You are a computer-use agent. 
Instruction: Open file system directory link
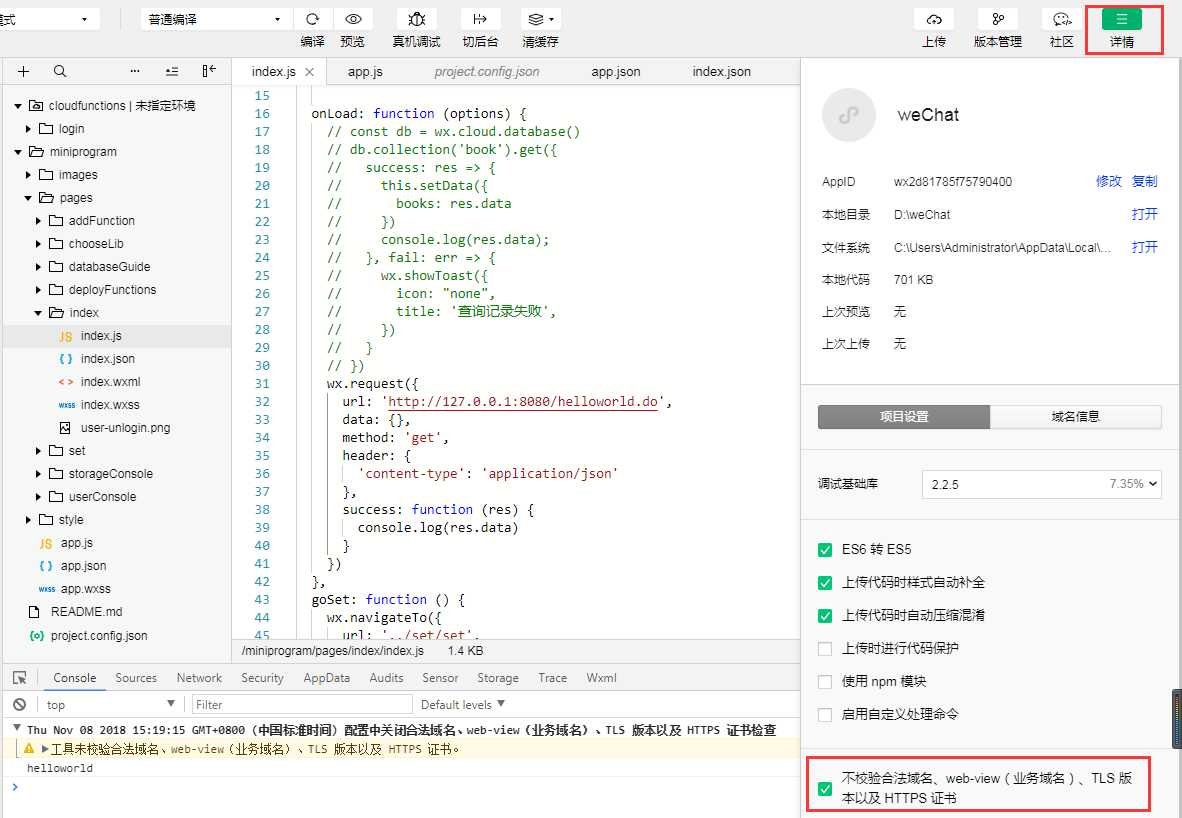pos(1144,247)
